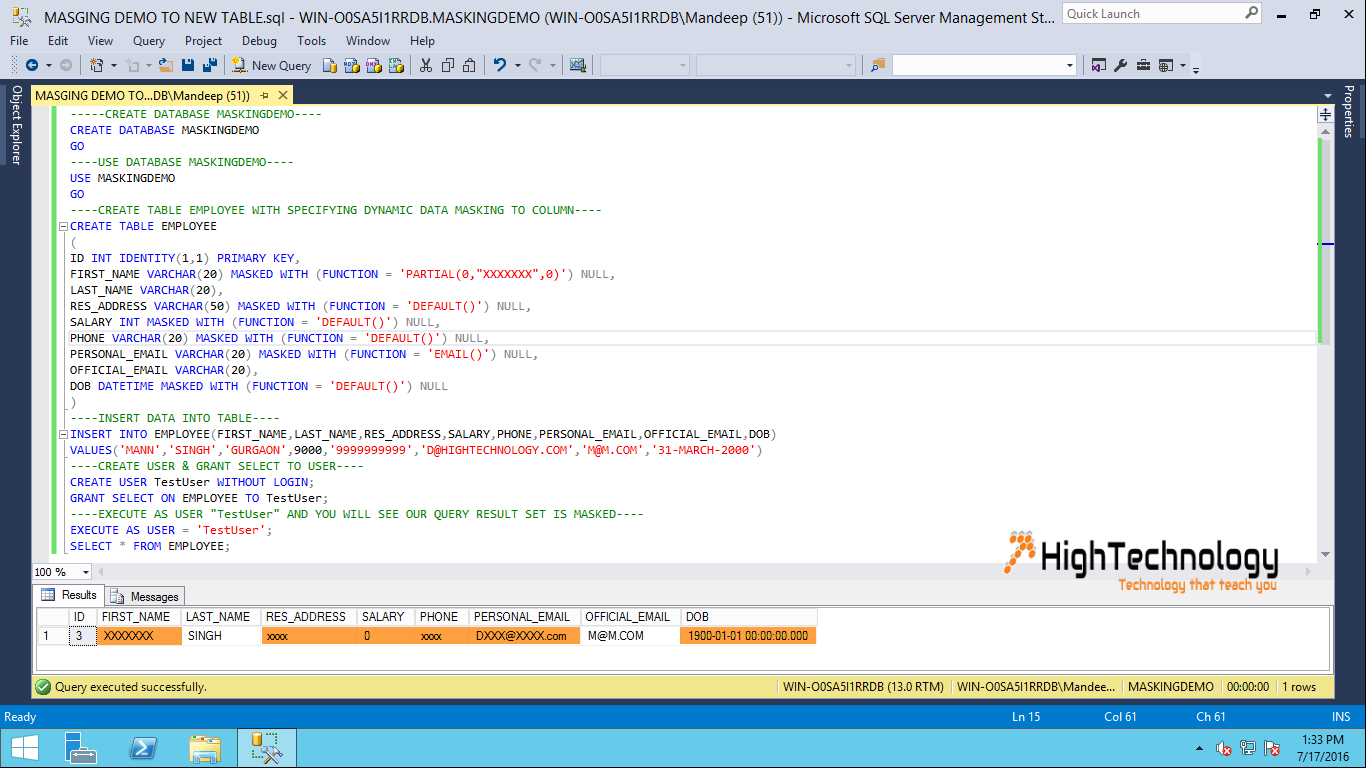The height and width of the screenshot is (768, 1366).
Task: Click the editor split handle above scrollbar
Action: (x=1325, y=115)
